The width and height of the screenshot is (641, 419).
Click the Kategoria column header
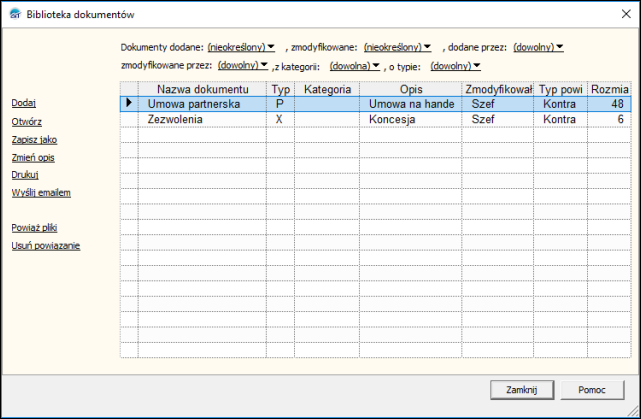(x=327, y=89)
